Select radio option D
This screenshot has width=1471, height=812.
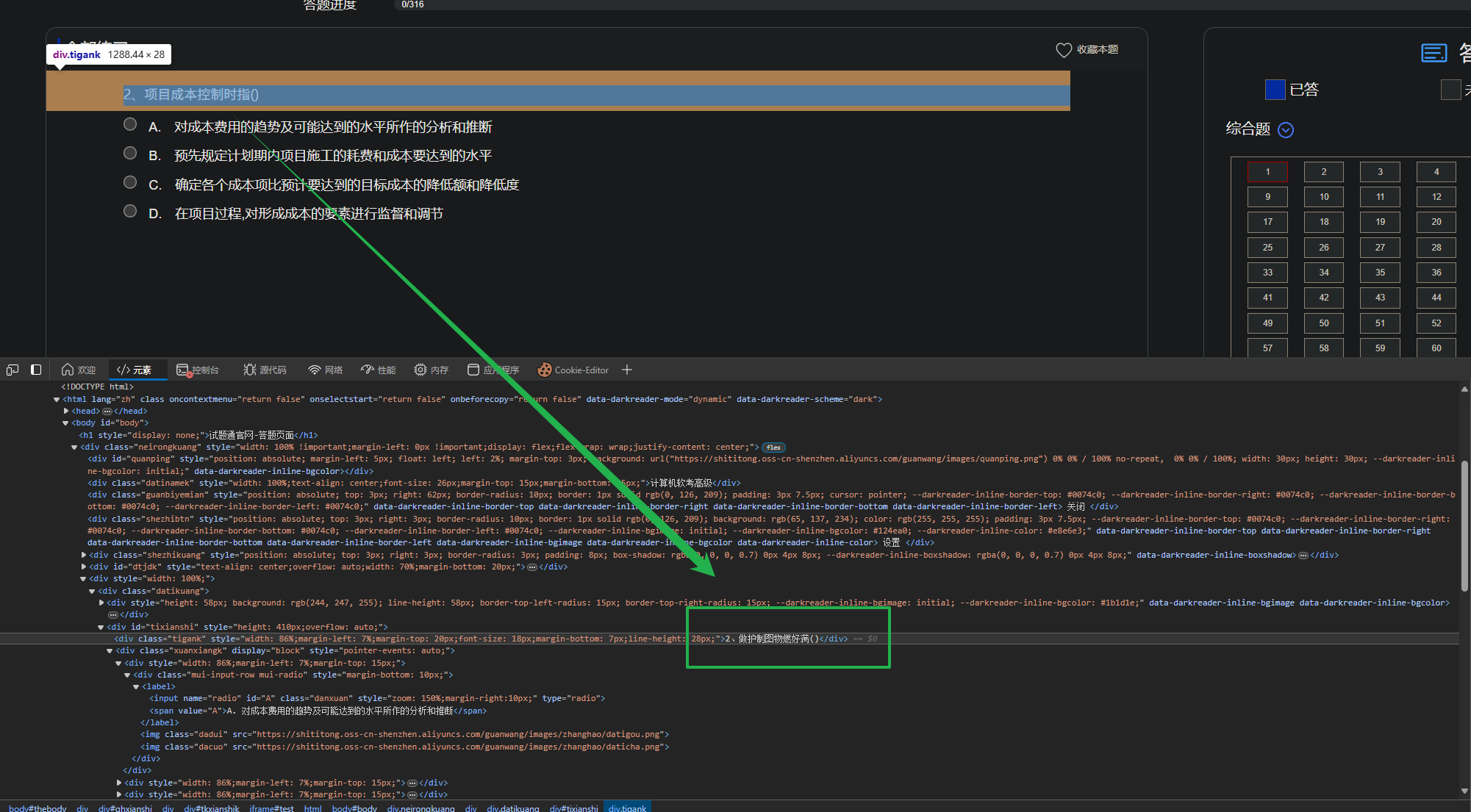[130, 211]
